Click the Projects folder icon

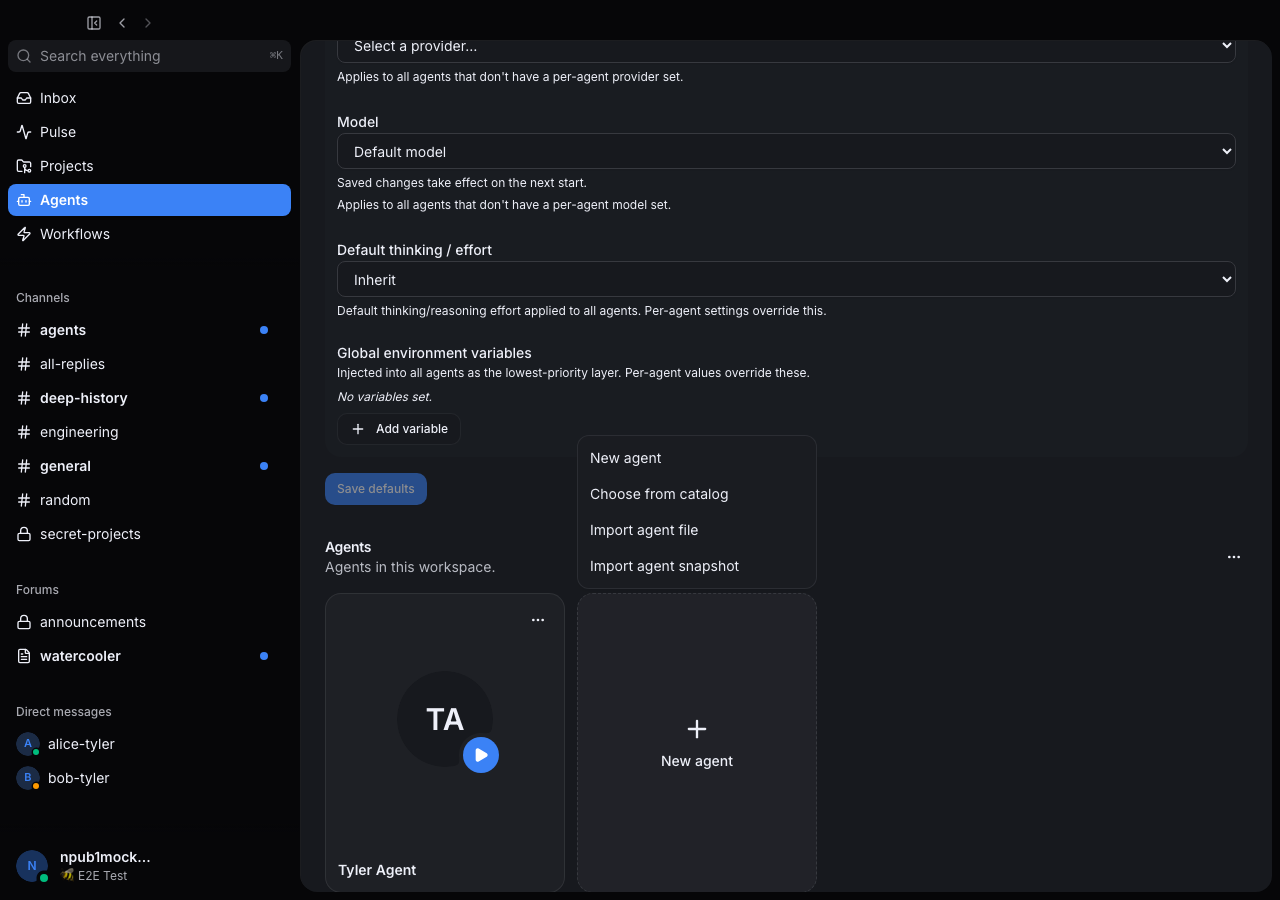(24, 166)
